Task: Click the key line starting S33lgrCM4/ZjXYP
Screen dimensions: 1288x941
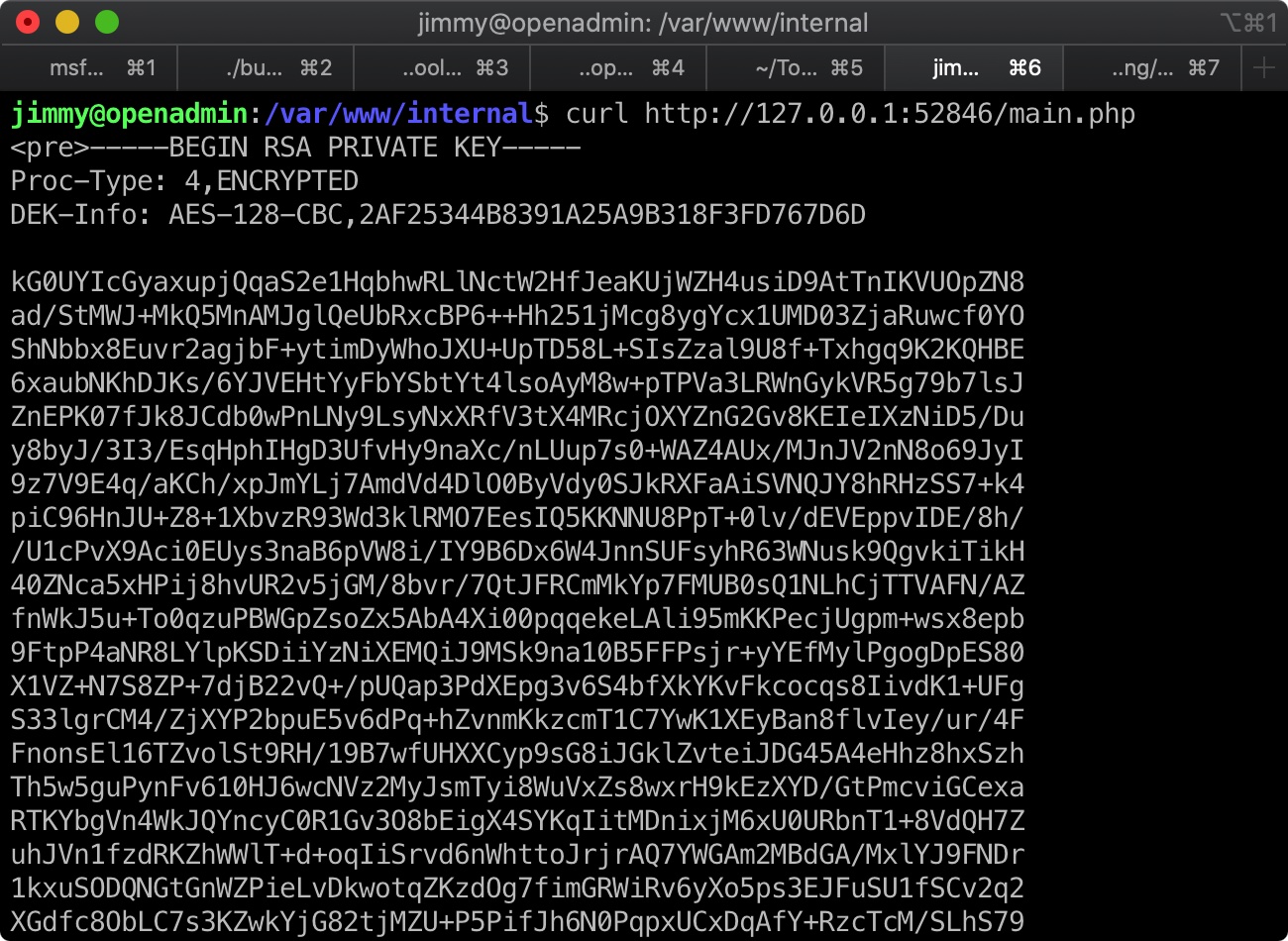Action: (x=517, y=720)
